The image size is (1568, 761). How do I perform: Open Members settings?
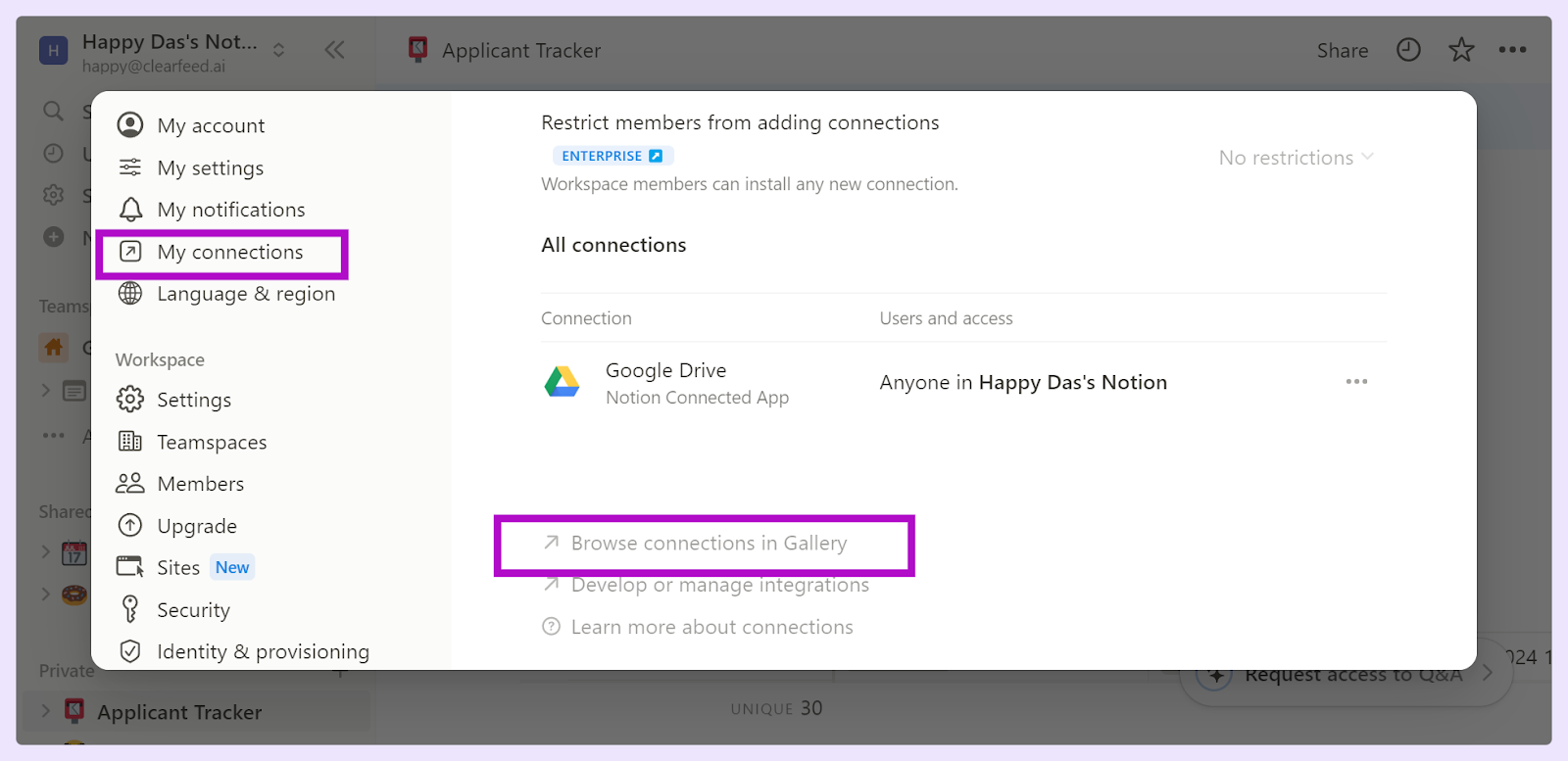click(x=200, y=484)
